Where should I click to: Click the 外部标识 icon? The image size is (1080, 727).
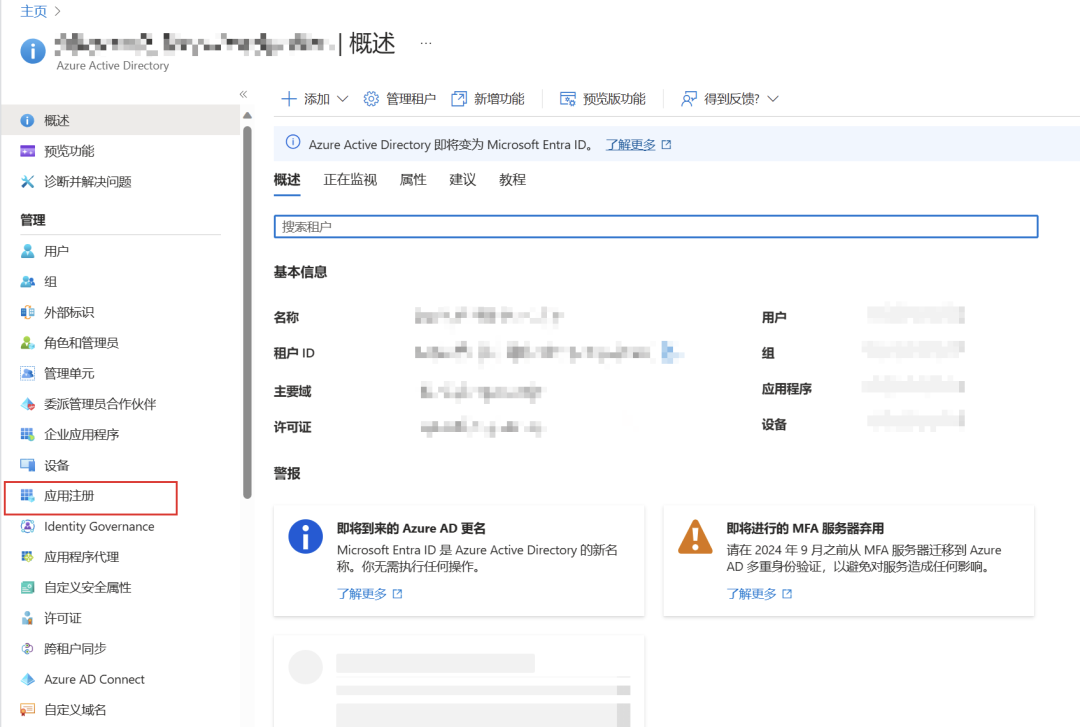(x=27, y=312)
